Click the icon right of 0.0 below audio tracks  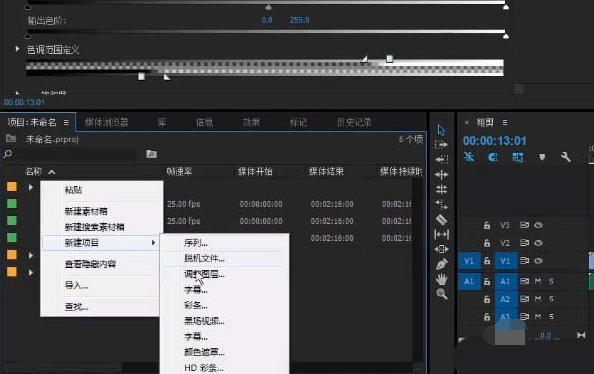581,335
